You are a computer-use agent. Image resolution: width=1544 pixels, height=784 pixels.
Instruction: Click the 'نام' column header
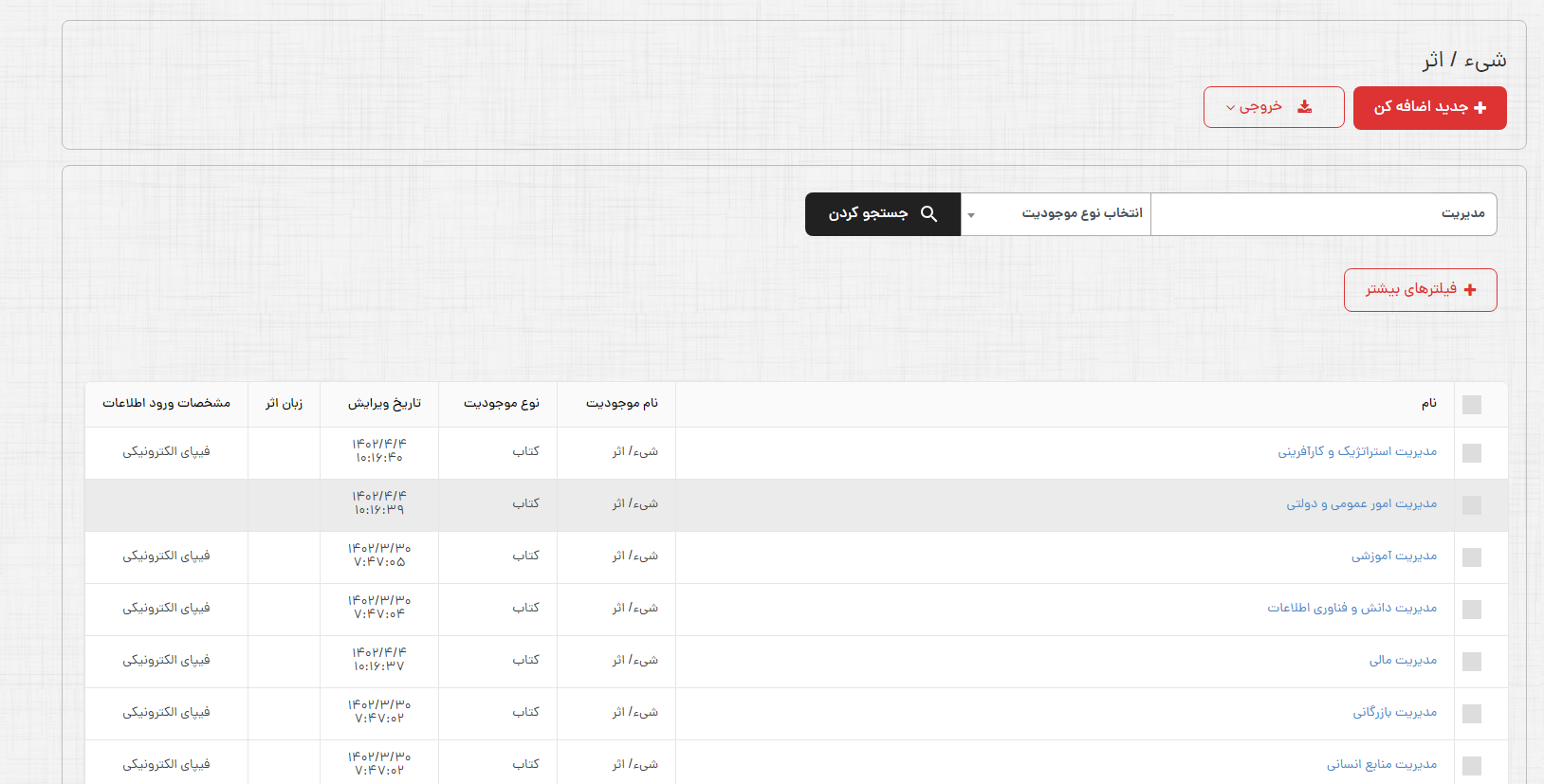coord(1428,404)
